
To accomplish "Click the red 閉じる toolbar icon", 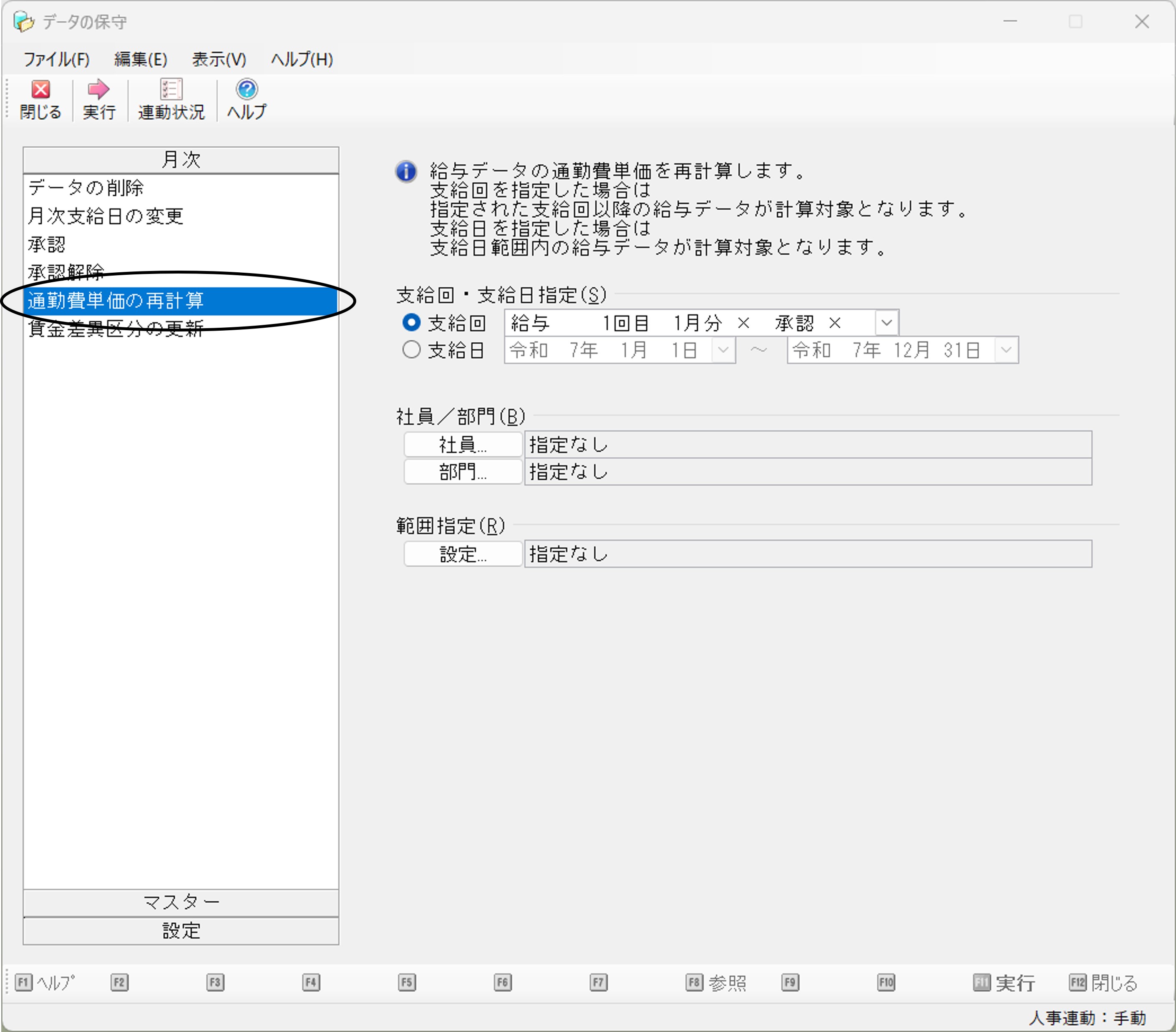I will [40, 90].
